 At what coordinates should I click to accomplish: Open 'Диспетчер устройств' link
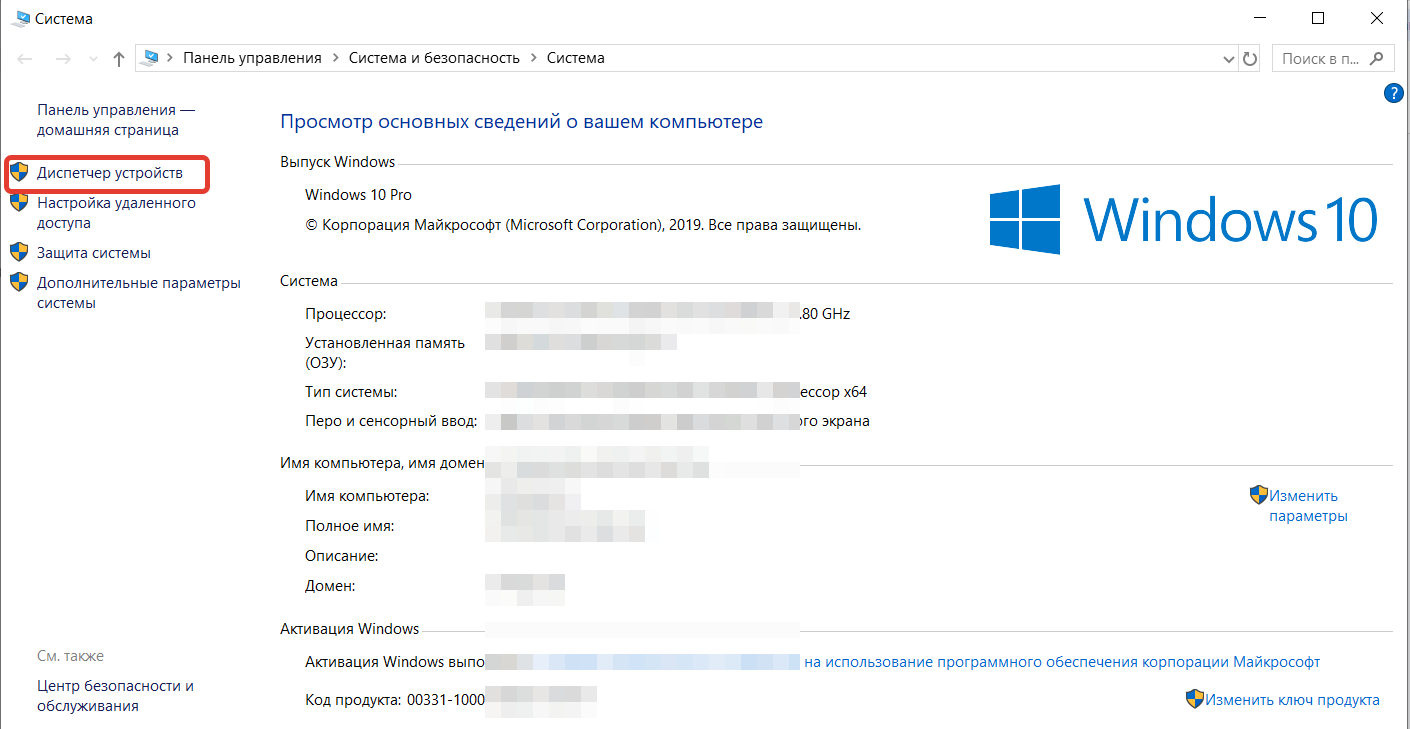point(110,173)
